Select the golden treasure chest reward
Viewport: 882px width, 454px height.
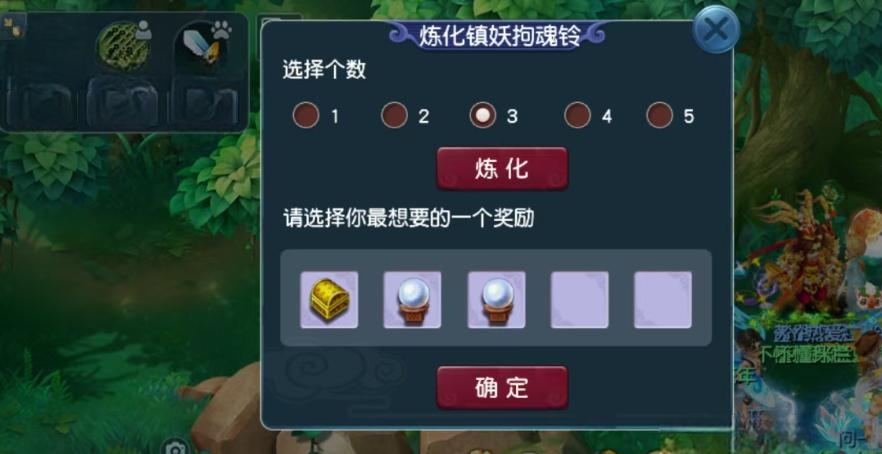click(x=329, y=299)
